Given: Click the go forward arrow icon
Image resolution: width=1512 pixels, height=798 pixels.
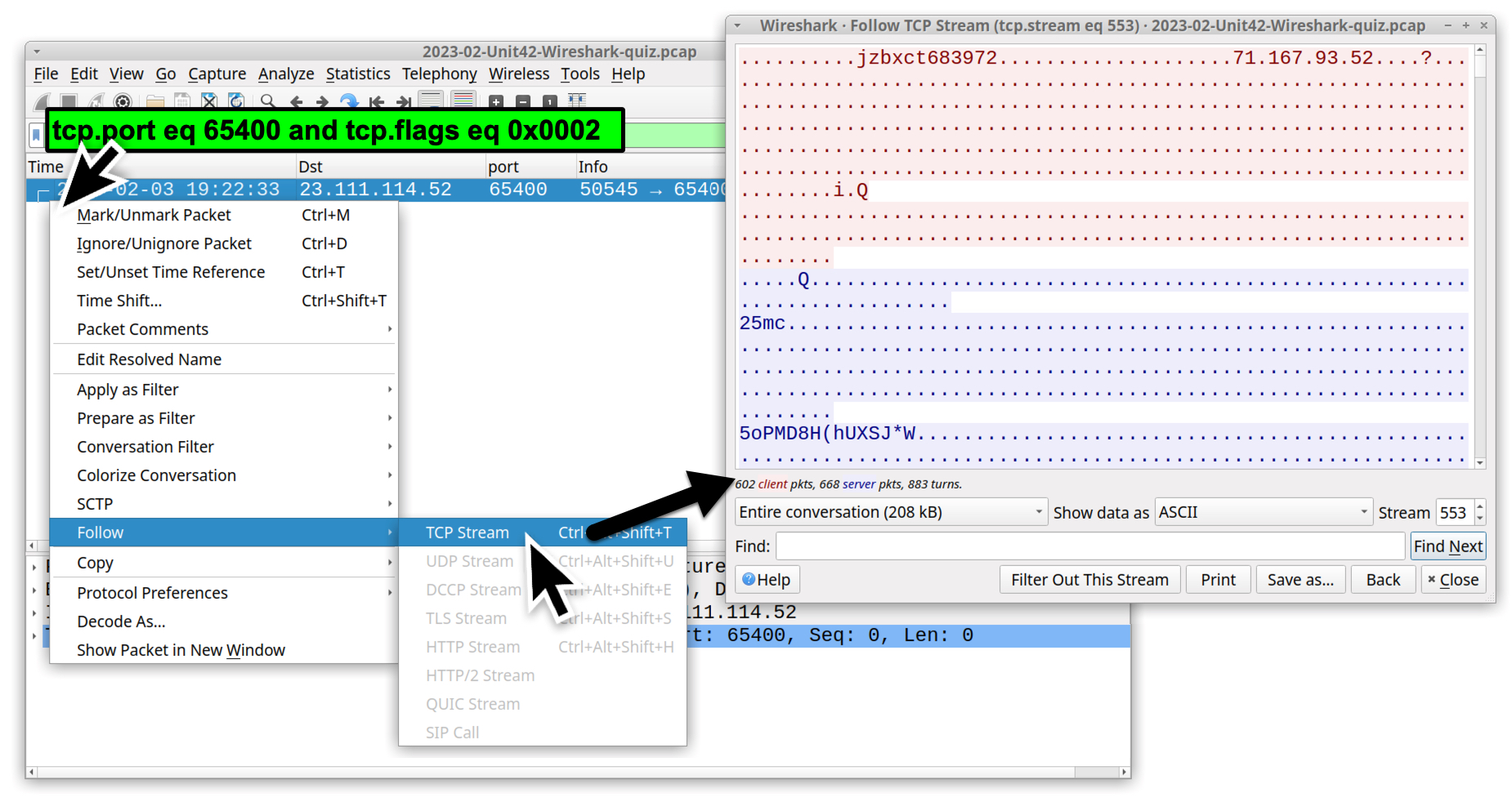Looking at the screenshot, I should coord(322,101).
